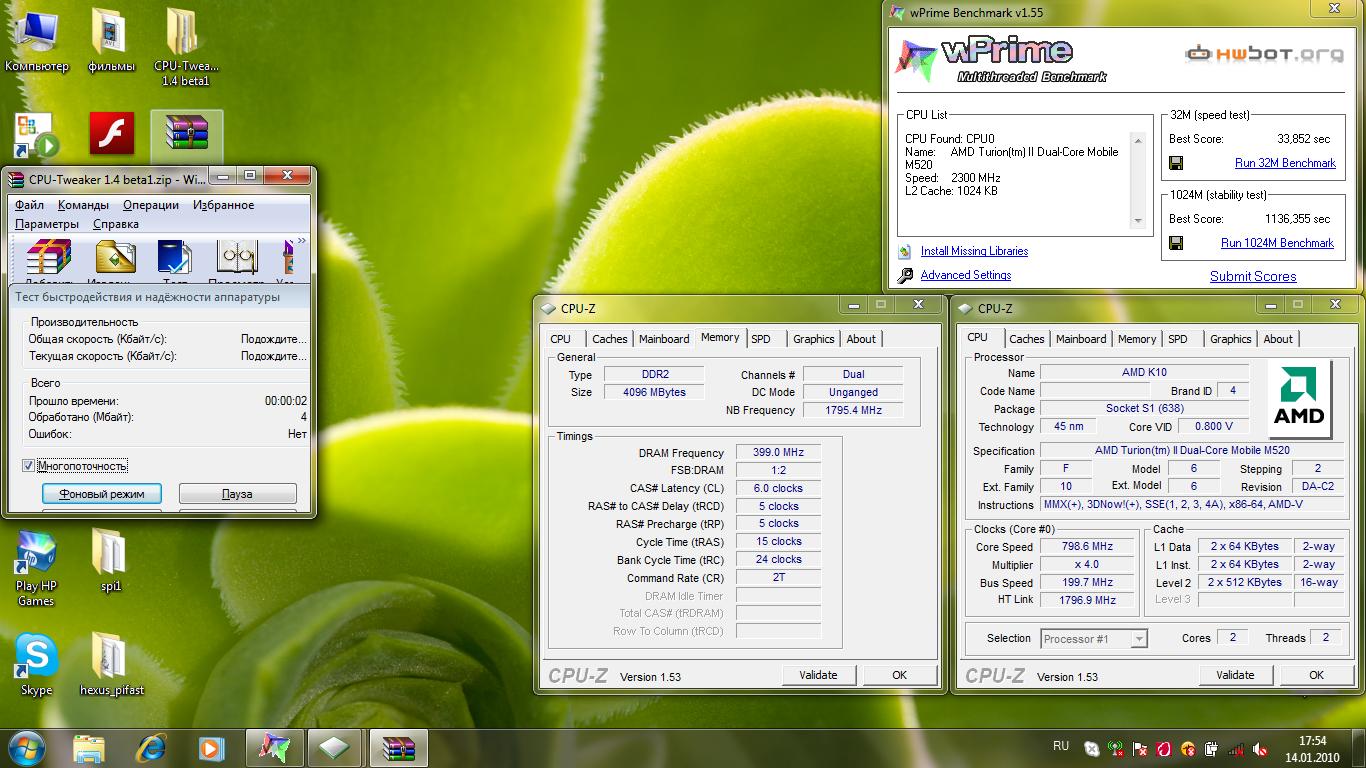
Task: Click the Пауза button
Action: [x=237, y=494]
